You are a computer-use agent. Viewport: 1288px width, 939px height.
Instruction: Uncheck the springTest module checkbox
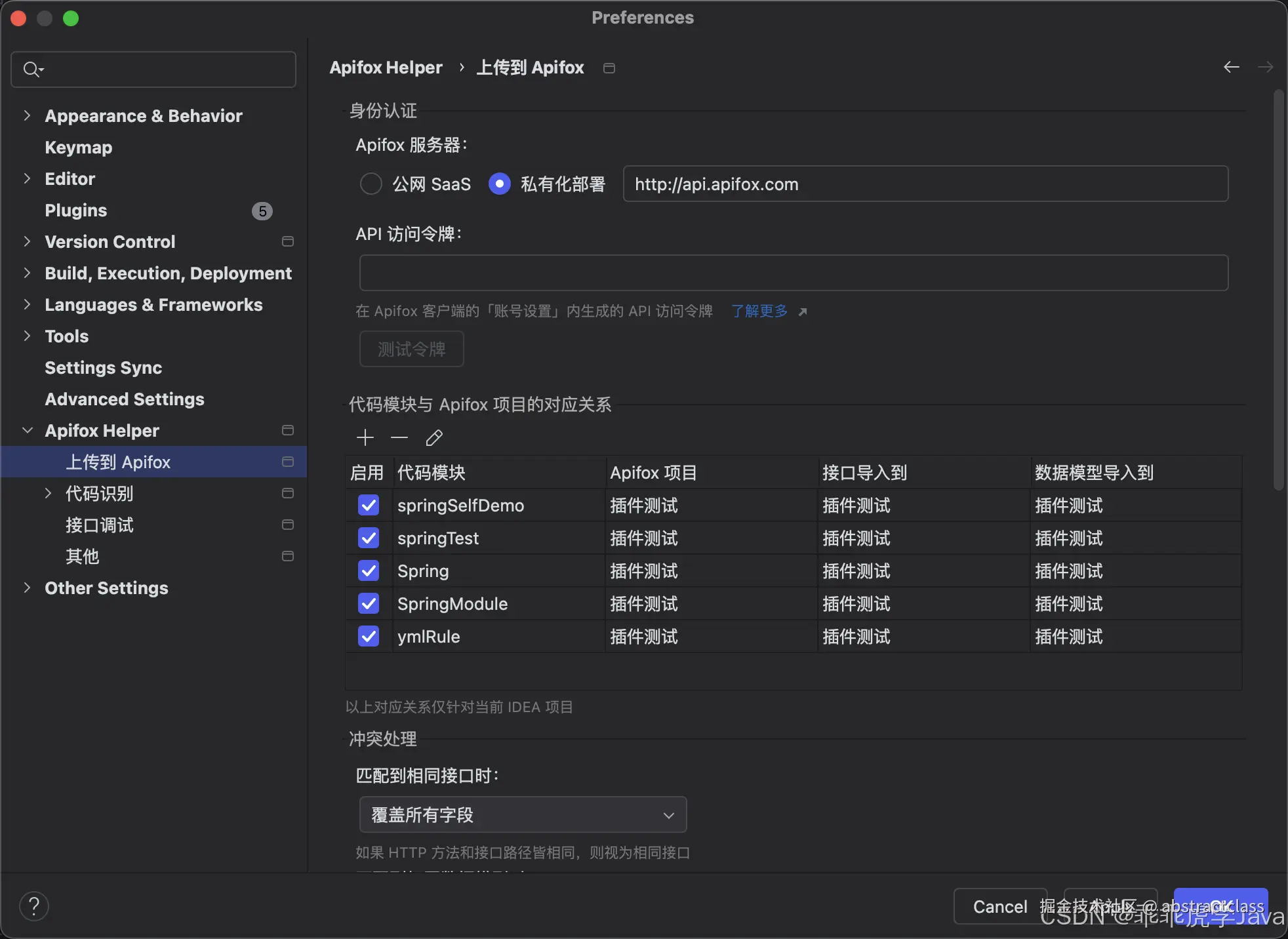point(368,538)
